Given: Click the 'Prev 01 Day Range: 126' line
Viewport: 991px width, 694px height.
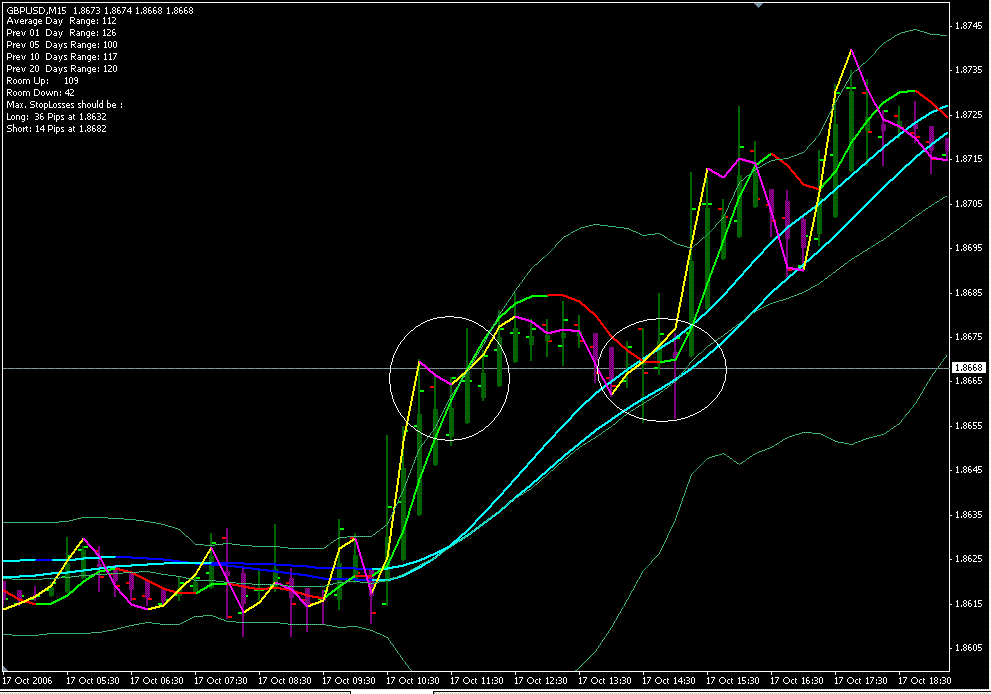Looking at the screenshot, I should (x=61, y=33).
